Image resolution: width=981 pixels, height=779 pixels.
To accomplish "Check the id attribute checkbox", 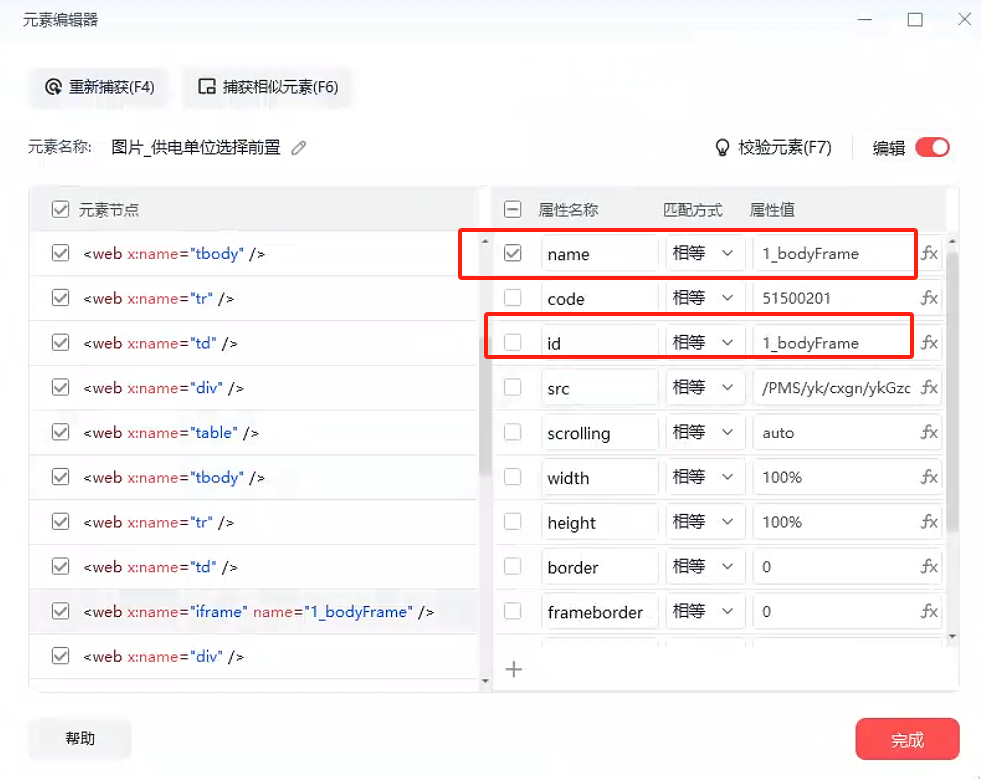I will pyautogui.click(x=512, y=343).
